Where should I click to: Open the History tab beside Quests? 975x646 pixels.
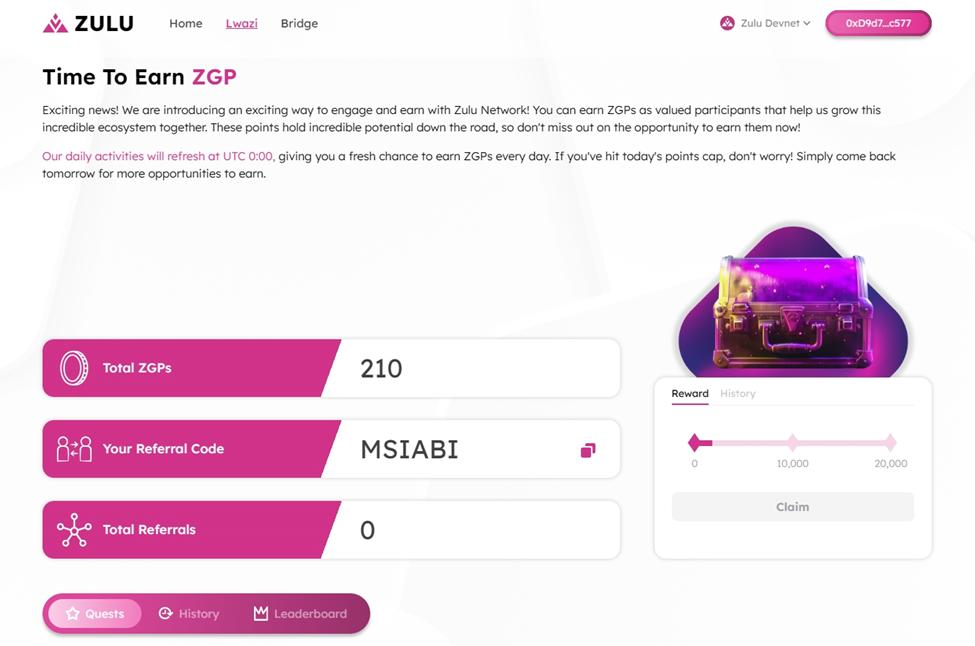tap(189, 614)
